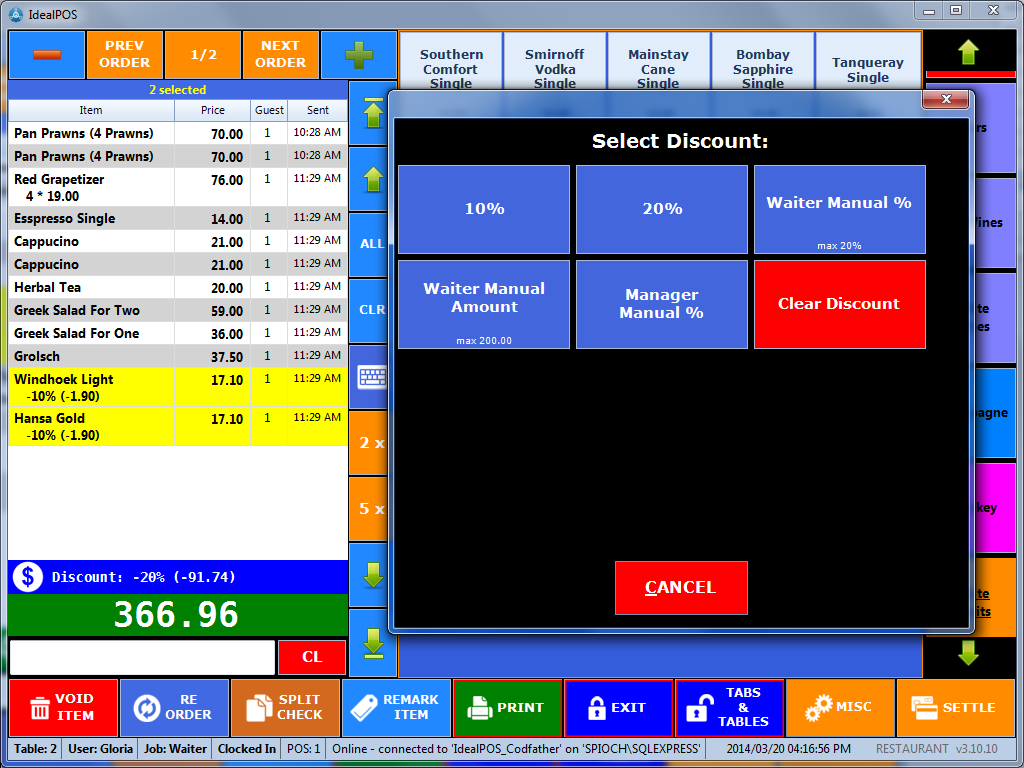Open the Settle payment screen
Image resolution: width=1024 pixels, height=768 pixels.
957,707
